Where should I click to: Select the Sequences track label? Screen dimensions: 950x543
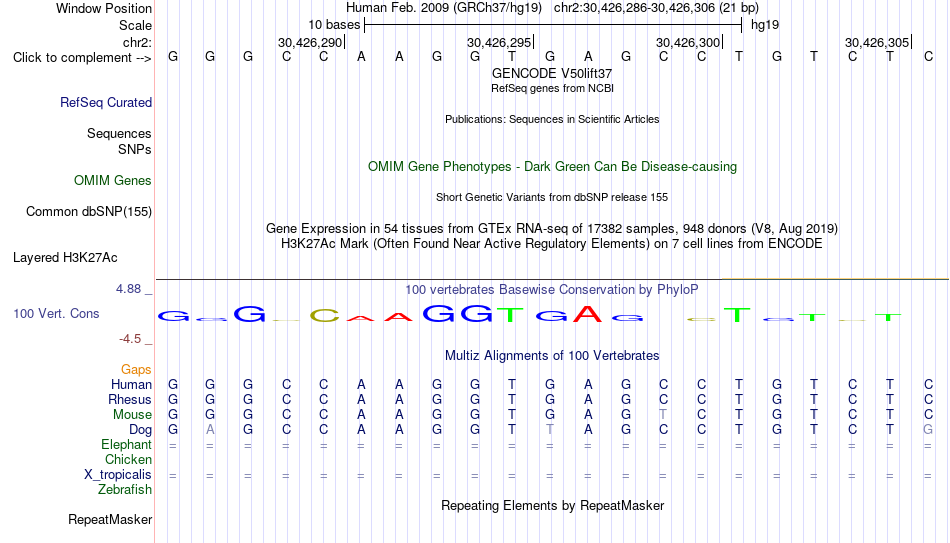[x=119, y=133]
